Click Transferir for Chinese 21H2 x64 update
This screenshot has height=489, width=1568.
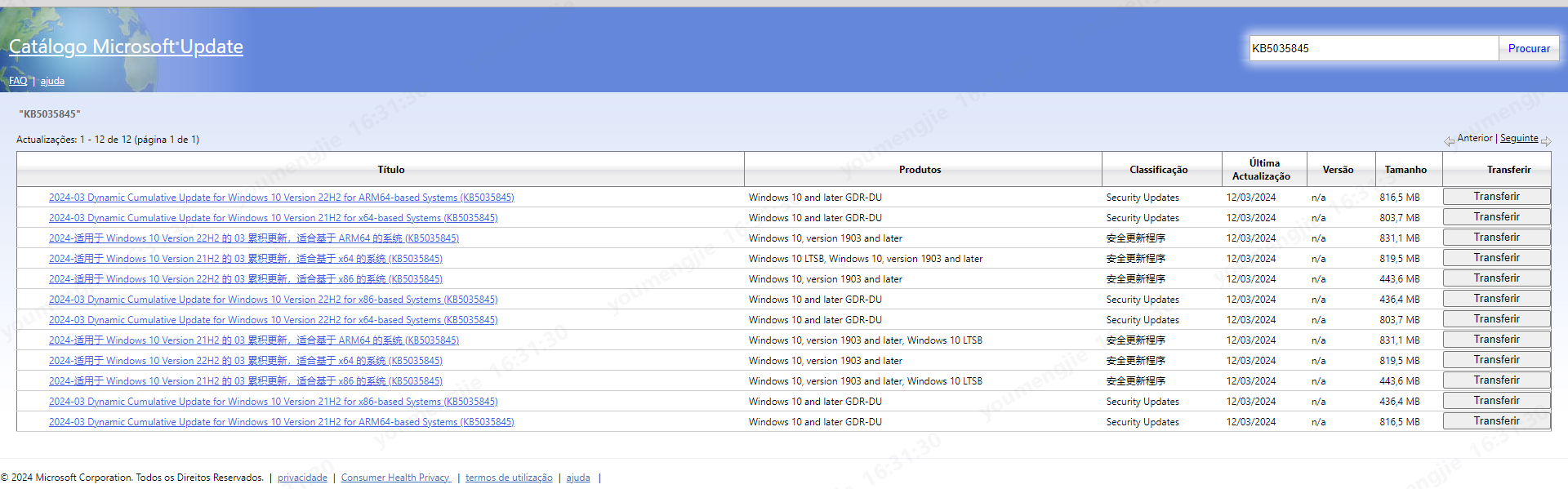[1496, 258]
